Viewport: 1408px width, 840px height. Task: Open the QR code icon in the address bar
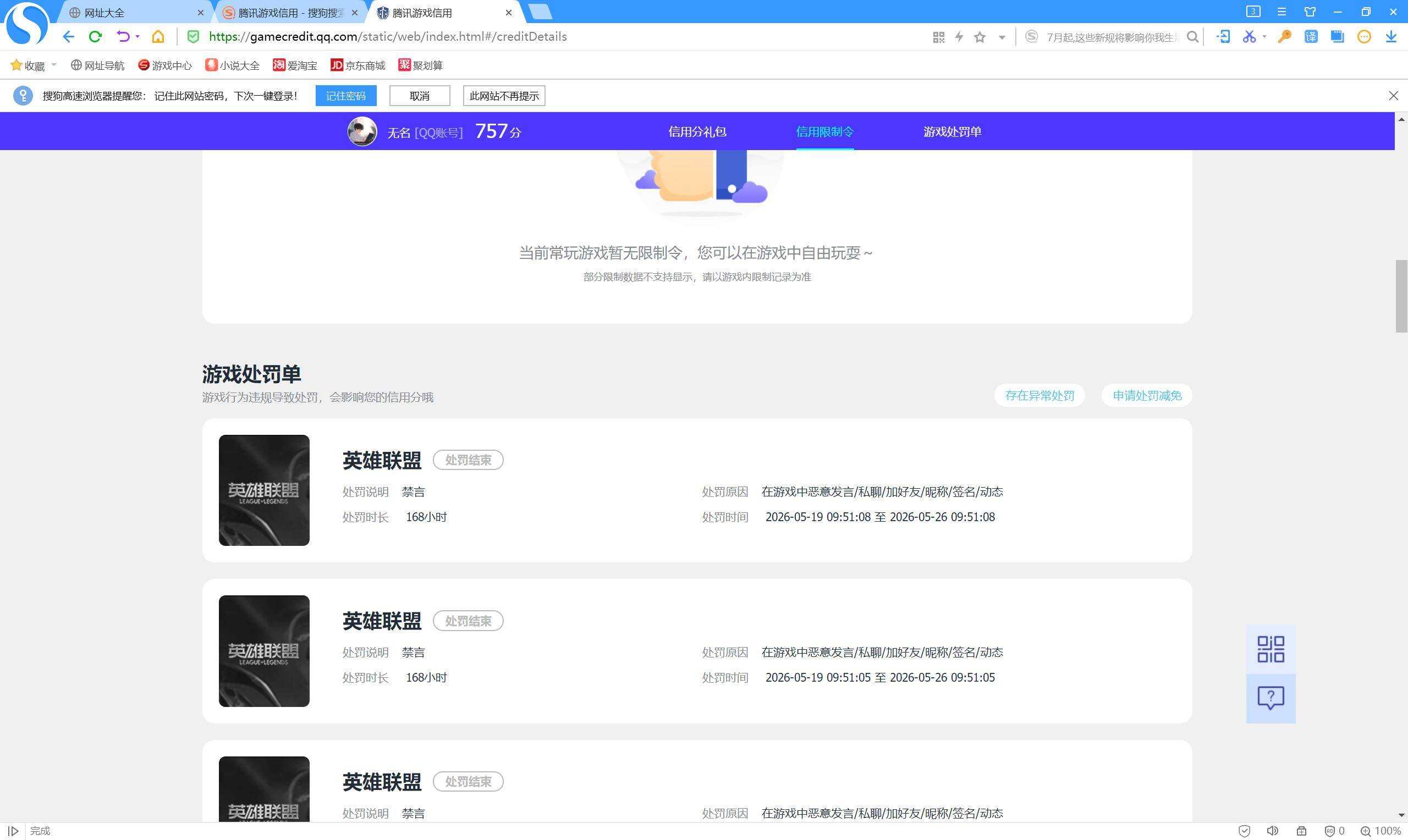[939, 37]
